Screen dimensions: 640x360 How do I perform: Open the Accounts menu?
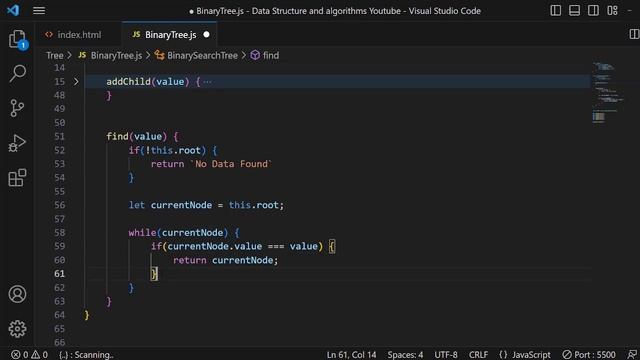pos(17,294)
